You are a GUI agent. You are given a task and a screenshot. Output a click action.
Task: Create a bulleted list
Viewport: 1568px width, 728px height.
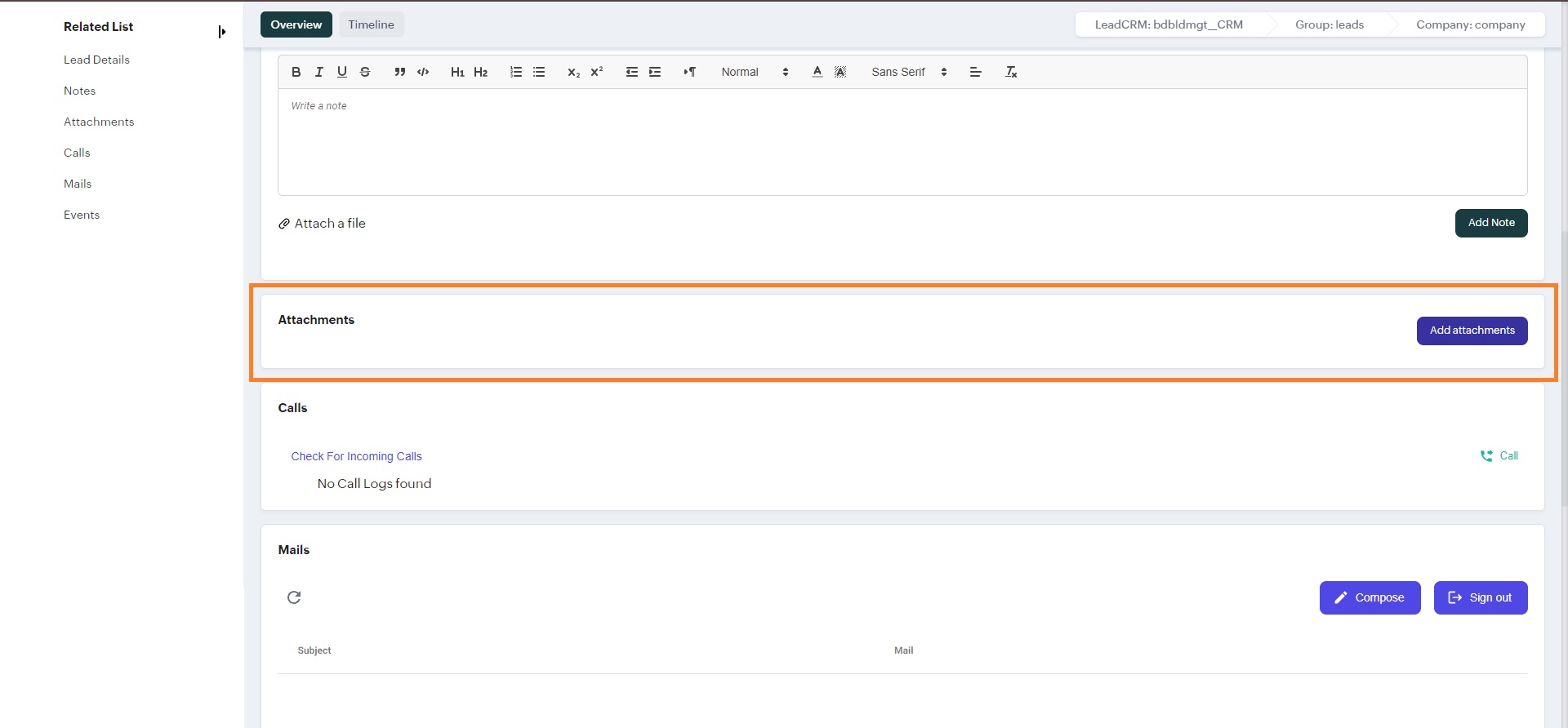(x=539, y=72)
